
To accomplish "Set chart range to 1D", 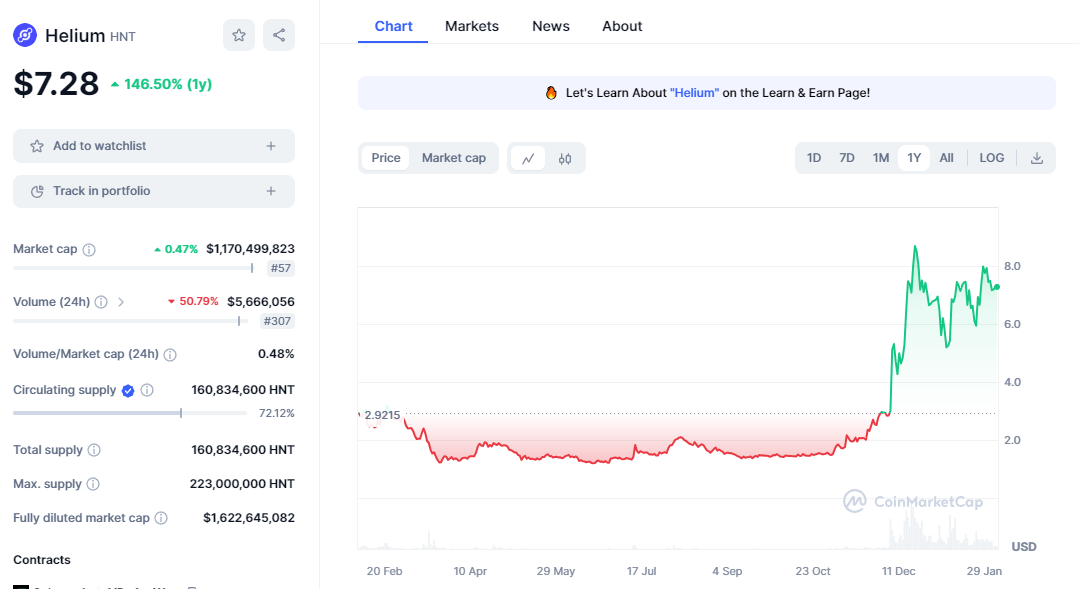I will 814,158.
